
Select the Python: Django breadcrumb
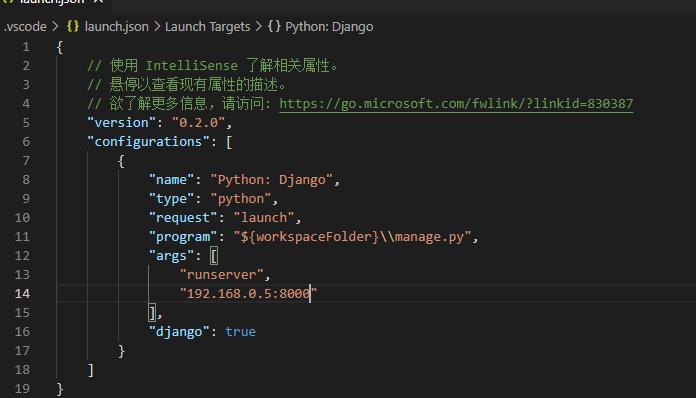click(x=329, y=27)
